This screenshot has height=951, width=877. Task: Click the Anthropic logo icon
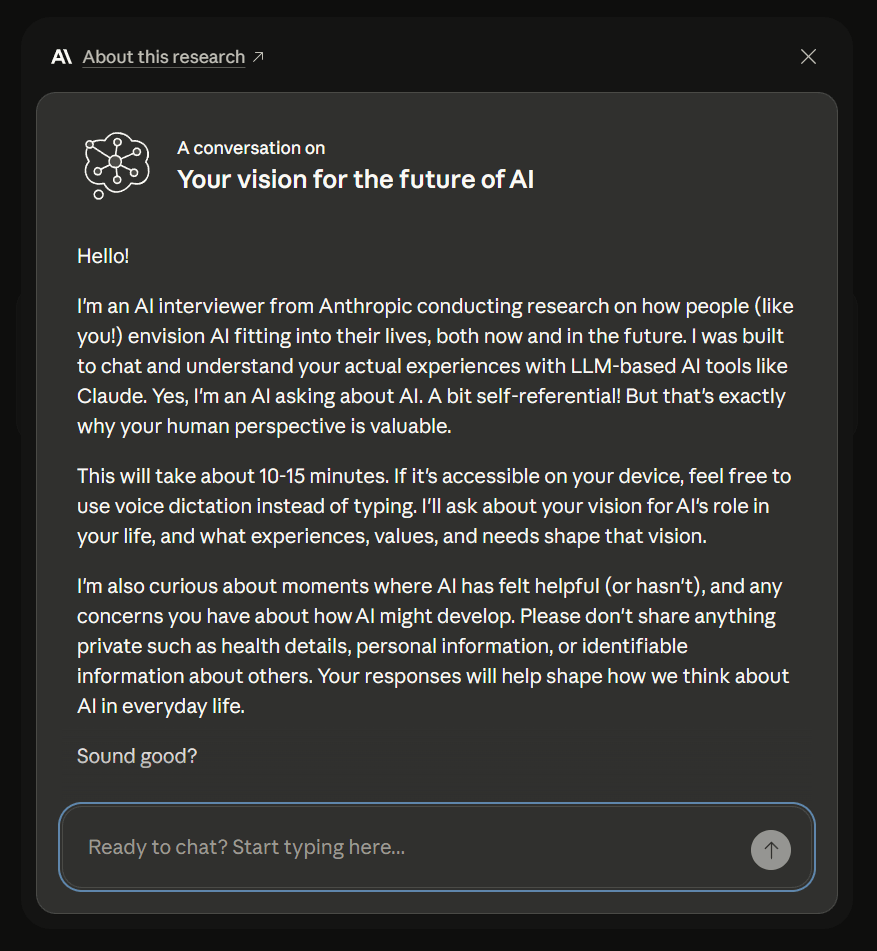coord(61,57)
